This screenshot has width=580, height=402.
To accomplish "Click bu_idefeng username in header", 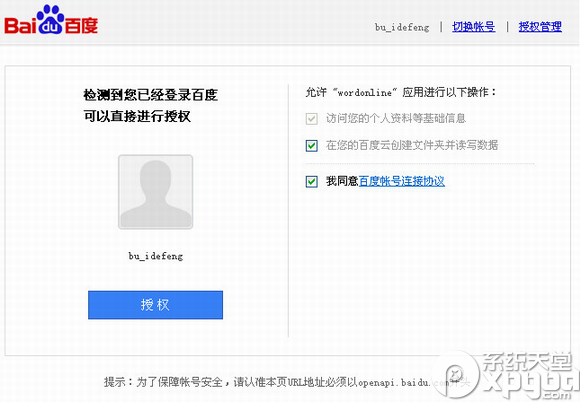I will tap(402, 27).
